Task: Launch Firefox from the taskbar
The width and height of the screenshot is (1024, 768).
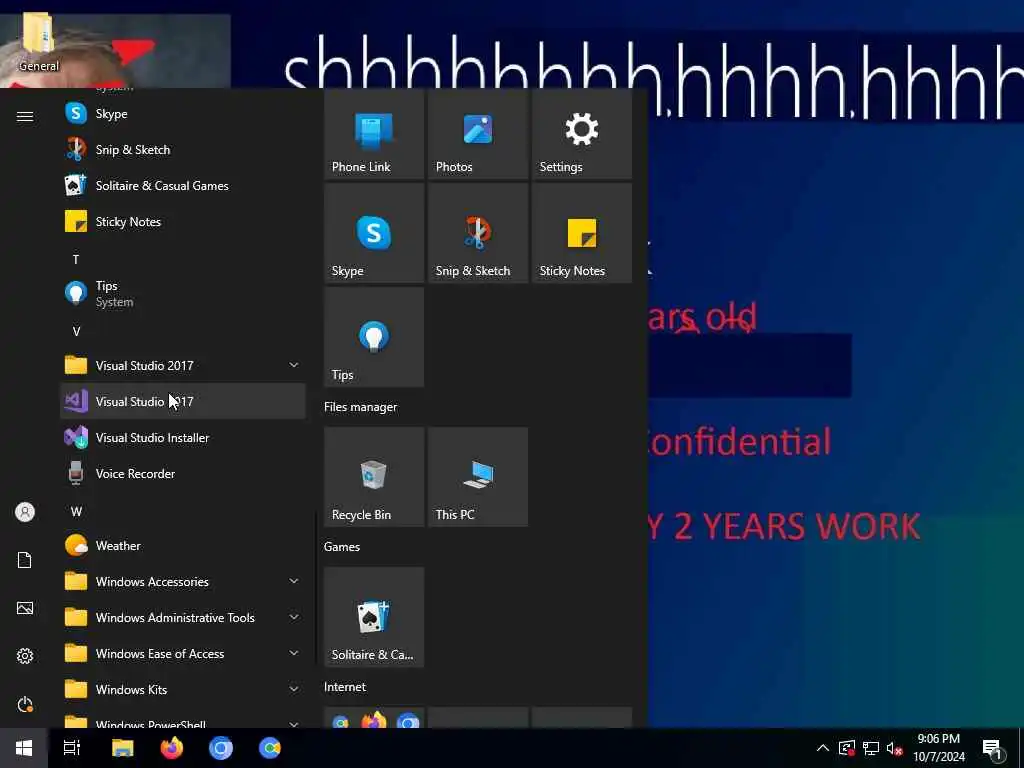Action: point(172,748)
